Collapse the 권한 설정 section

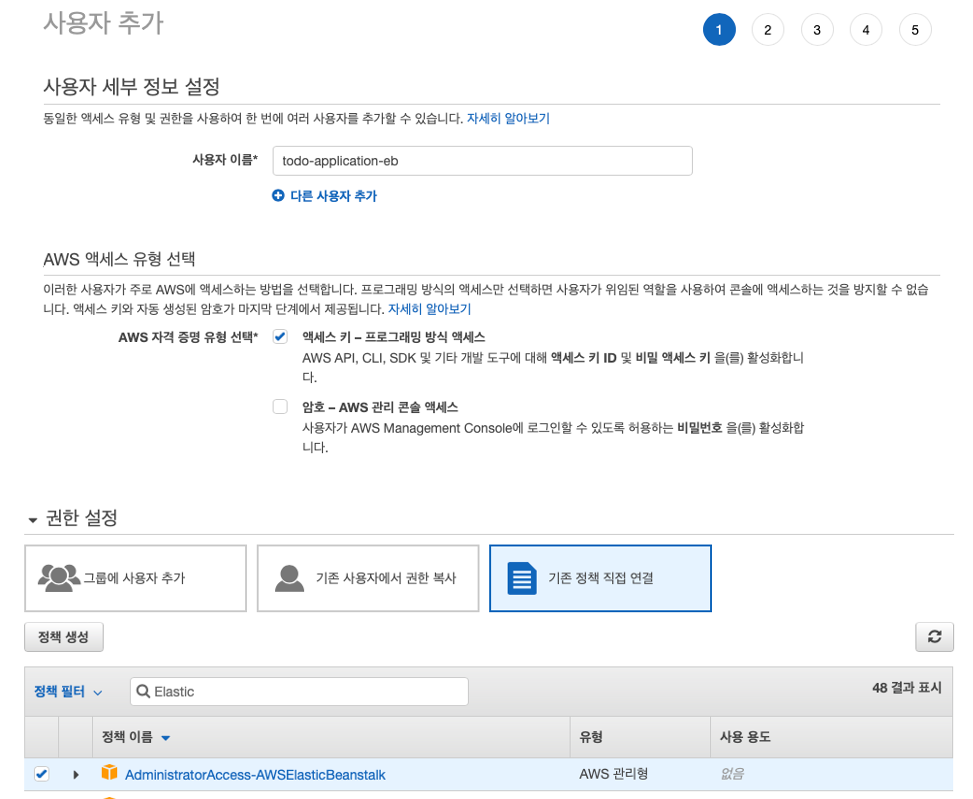33,519
